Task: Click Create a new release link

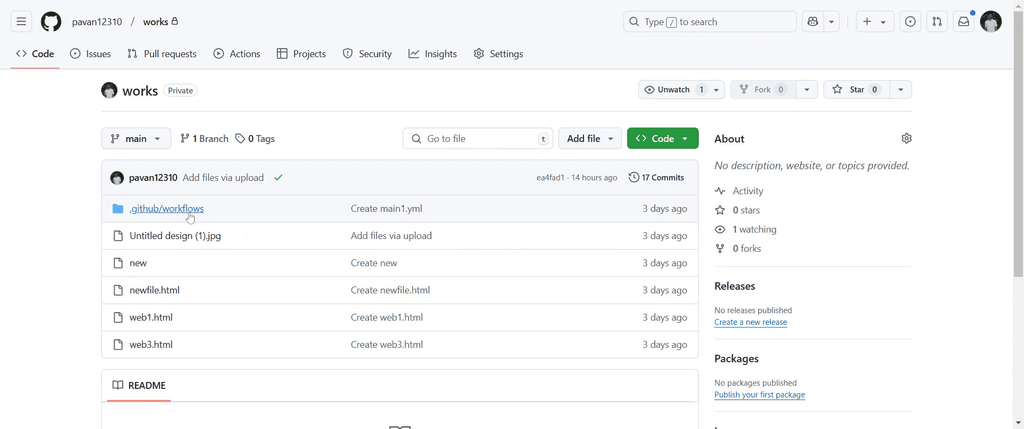Action: 750,322
